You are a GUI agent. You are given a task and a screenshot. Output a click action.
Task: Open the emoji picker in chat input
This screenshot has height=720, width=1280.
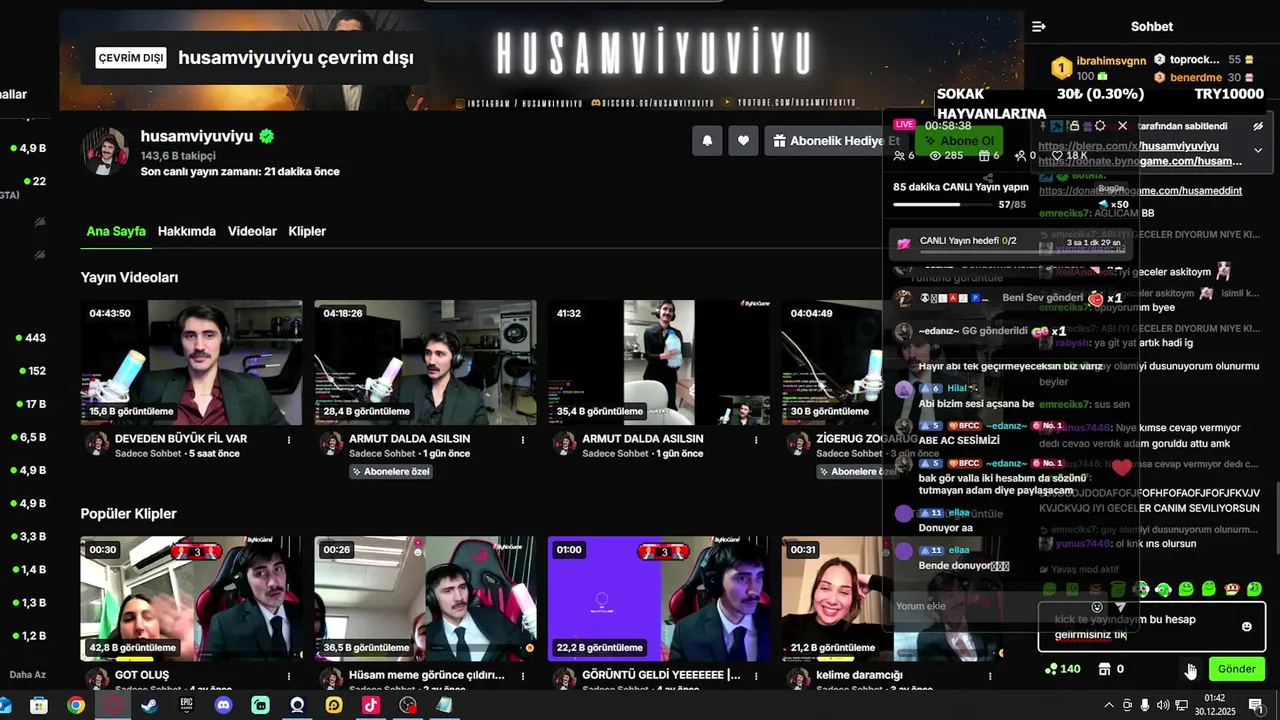1246,627
